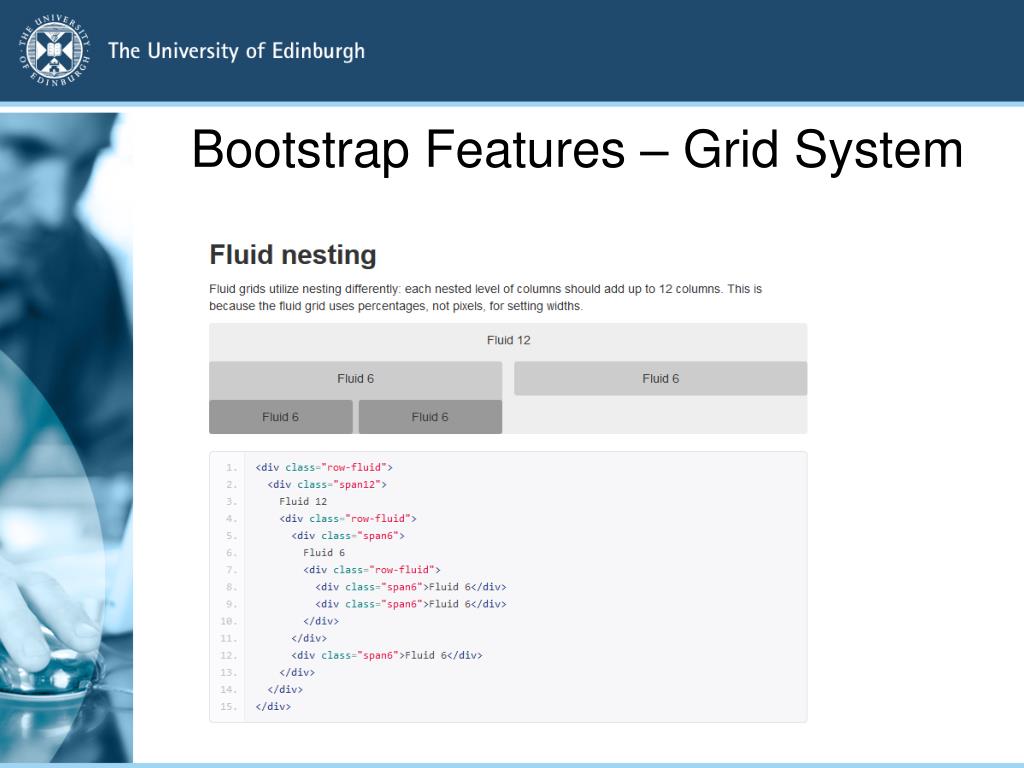
Task: Click code line 1 '<div class="row-fluid">'
Action: tap(324, 468)
